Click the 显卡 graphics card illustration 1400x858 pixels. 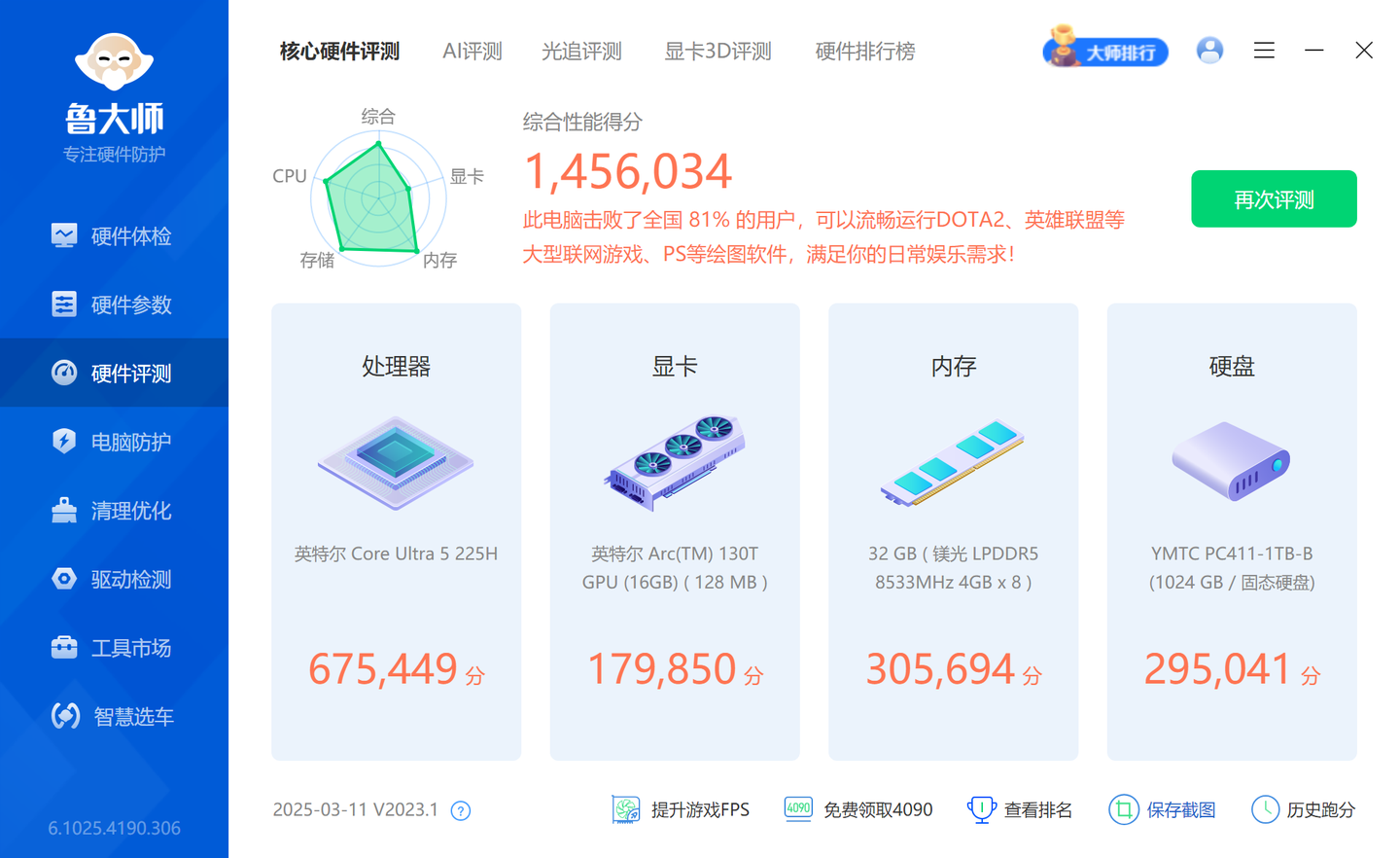675,462
